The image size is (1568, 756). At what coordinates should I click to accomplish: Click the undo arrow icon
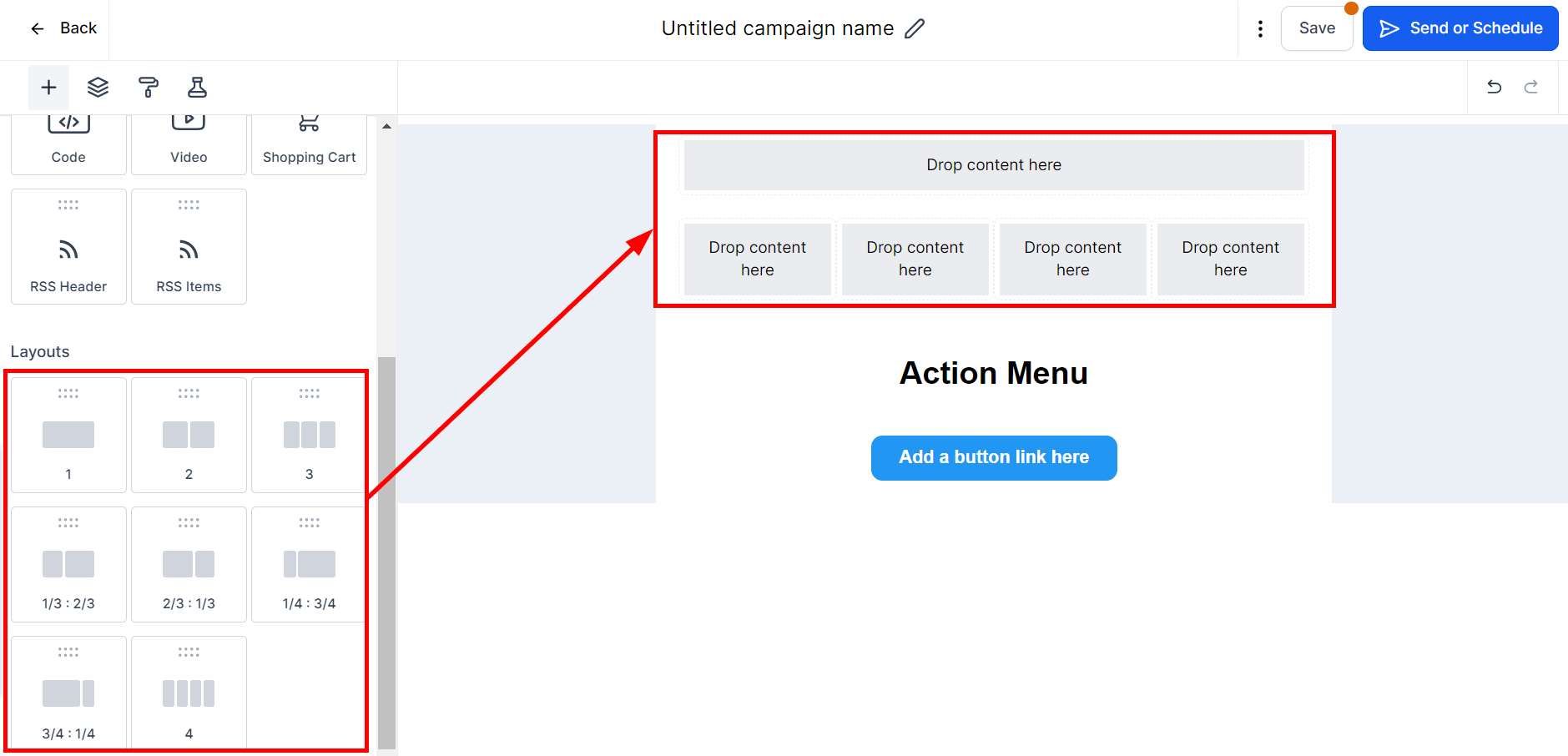click(x=1494, y=88)
